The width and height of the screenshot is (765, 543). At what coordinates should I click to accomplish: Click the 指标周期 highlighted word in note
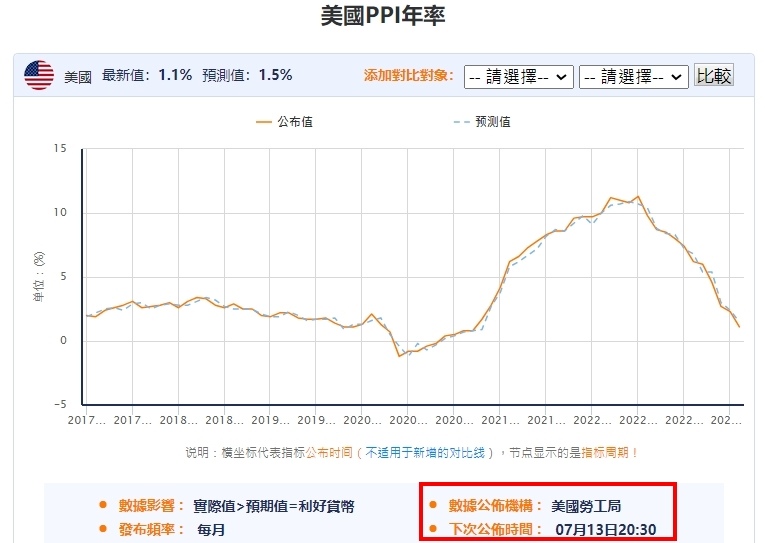(x=605, y=453)
